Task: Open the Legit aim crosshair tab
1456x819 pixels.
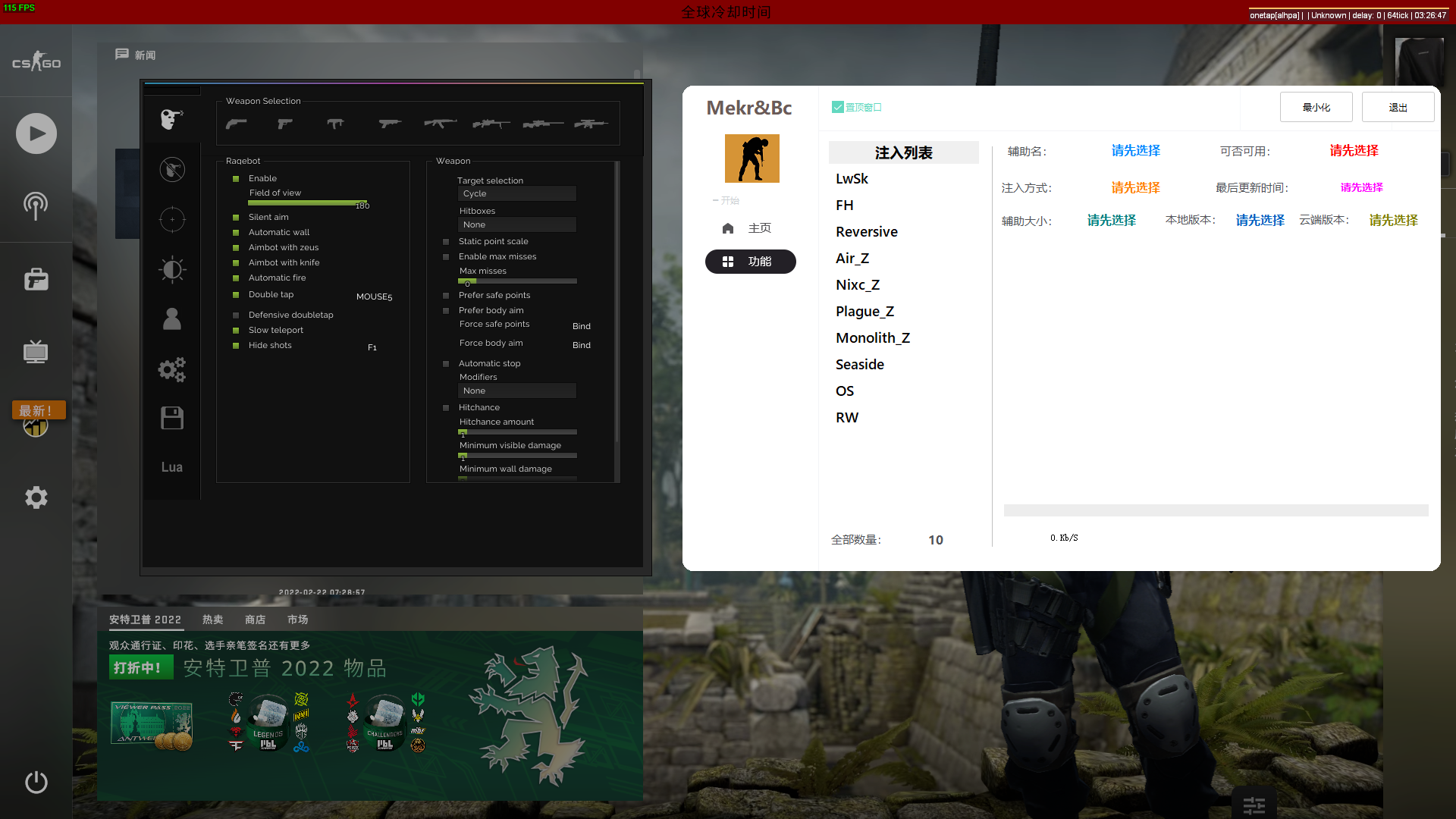Action: coord(171,219)
